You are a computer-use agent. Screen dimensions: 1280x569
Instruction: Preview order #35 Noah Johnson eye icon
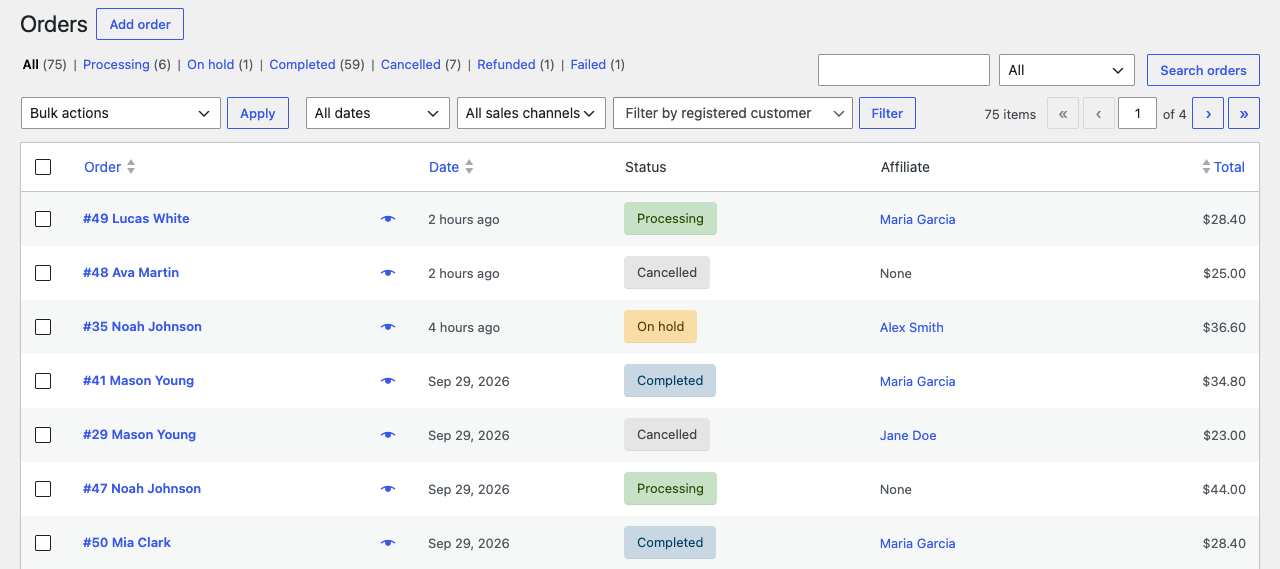click(388, 327)
